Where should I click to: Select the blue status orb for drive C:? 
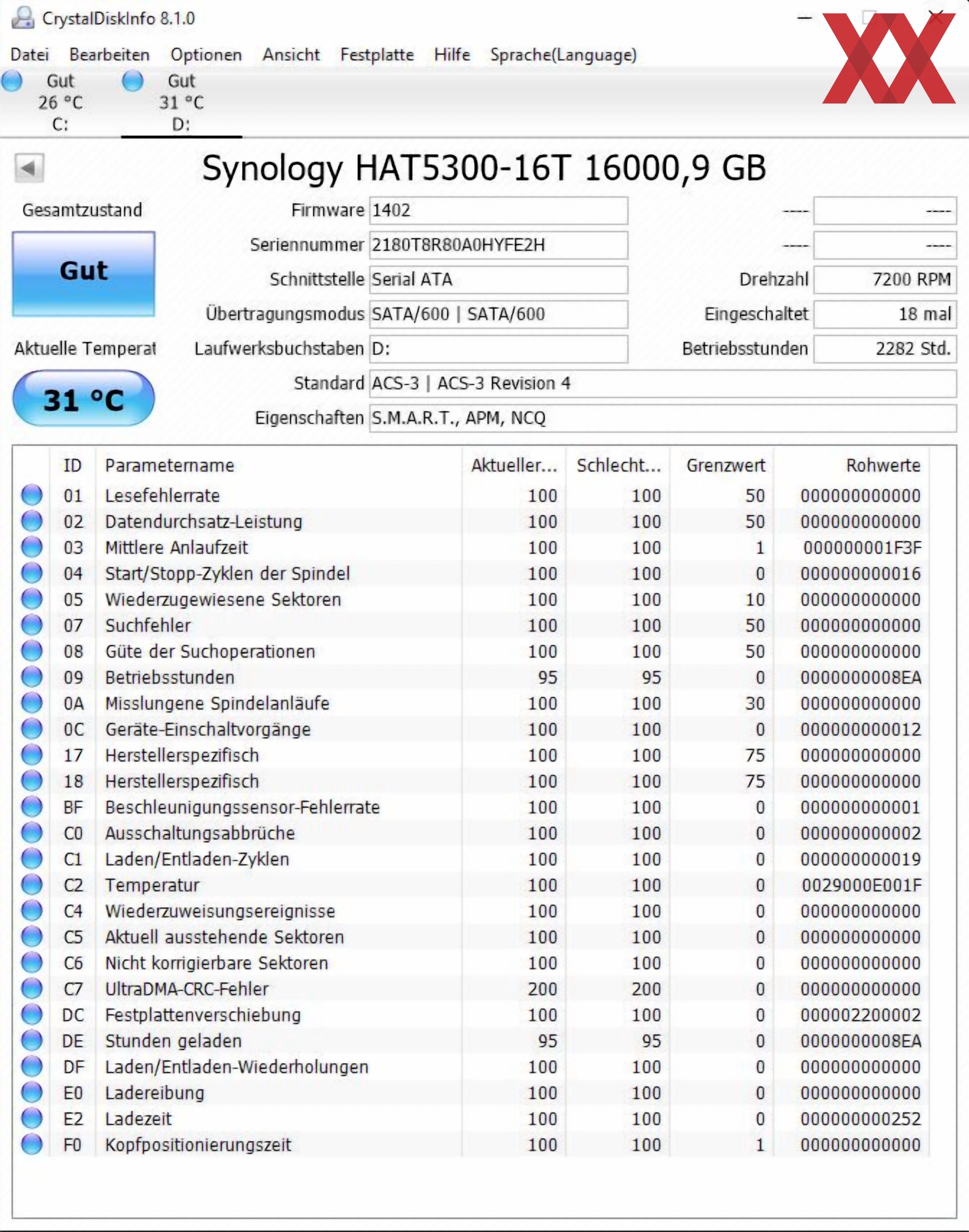click(x=12, y=81)
